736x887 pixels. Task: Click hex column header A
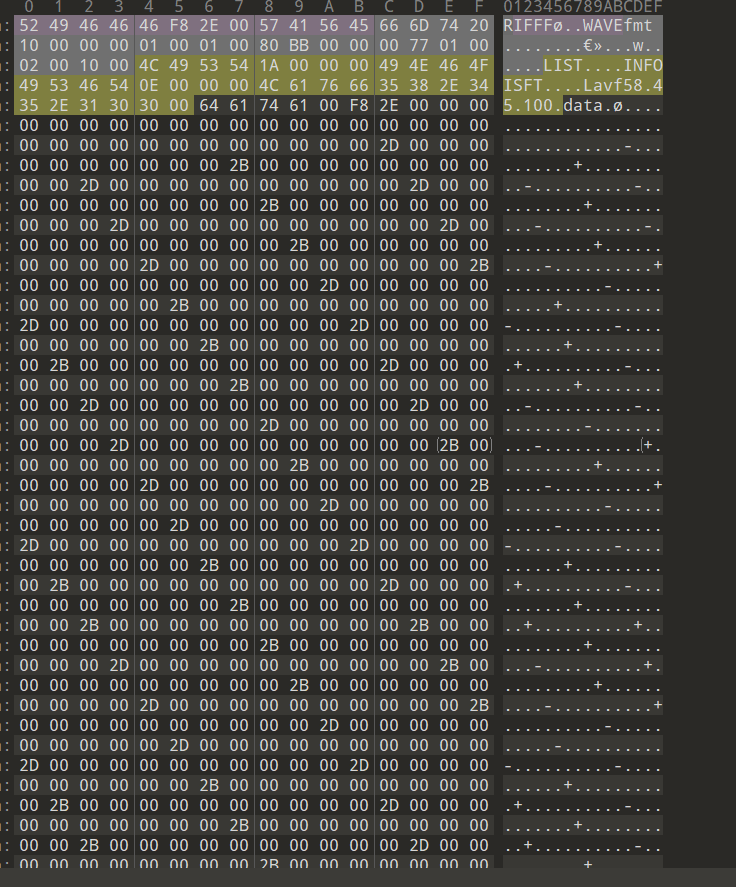point(328,7)
